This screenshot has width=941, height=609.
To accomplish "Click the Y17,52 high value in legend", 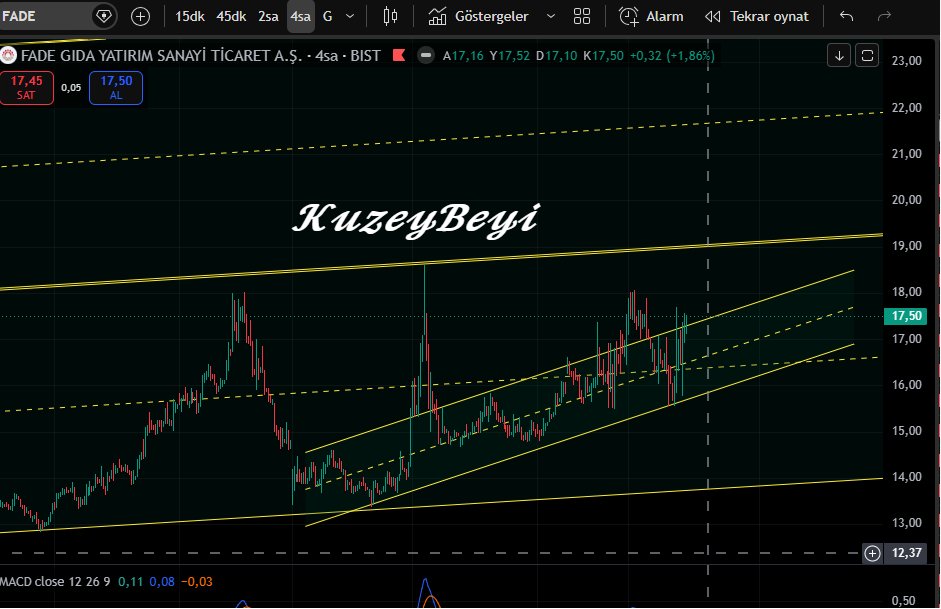I will coord(510,56).
